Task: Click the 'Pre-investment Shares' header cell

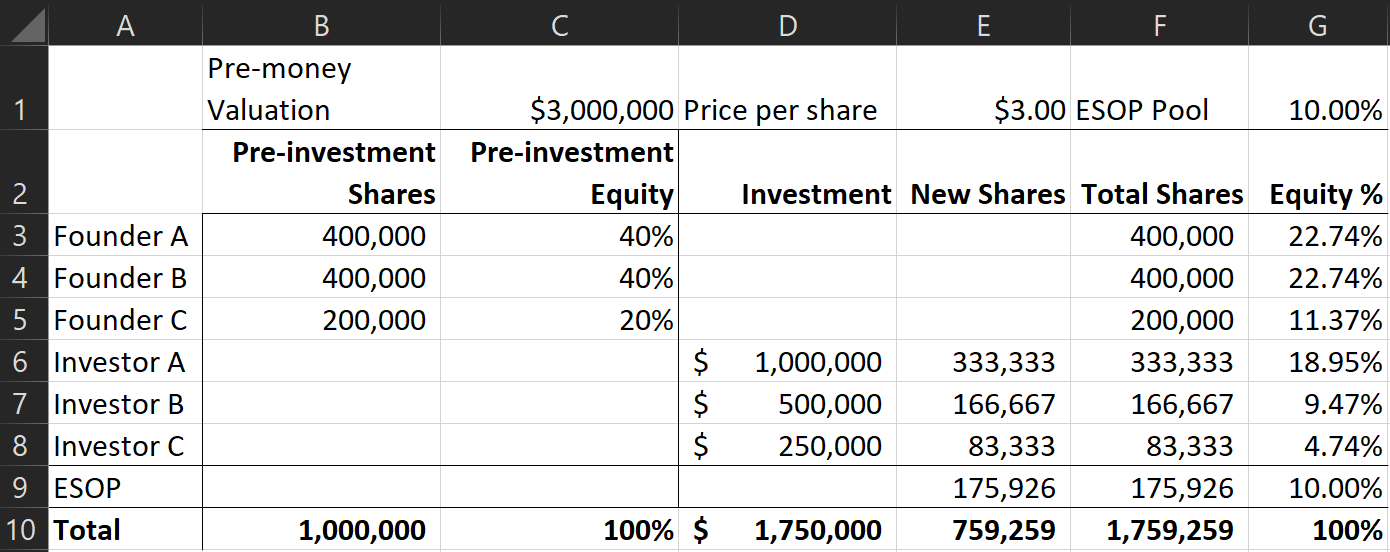Action: (321, 172)
